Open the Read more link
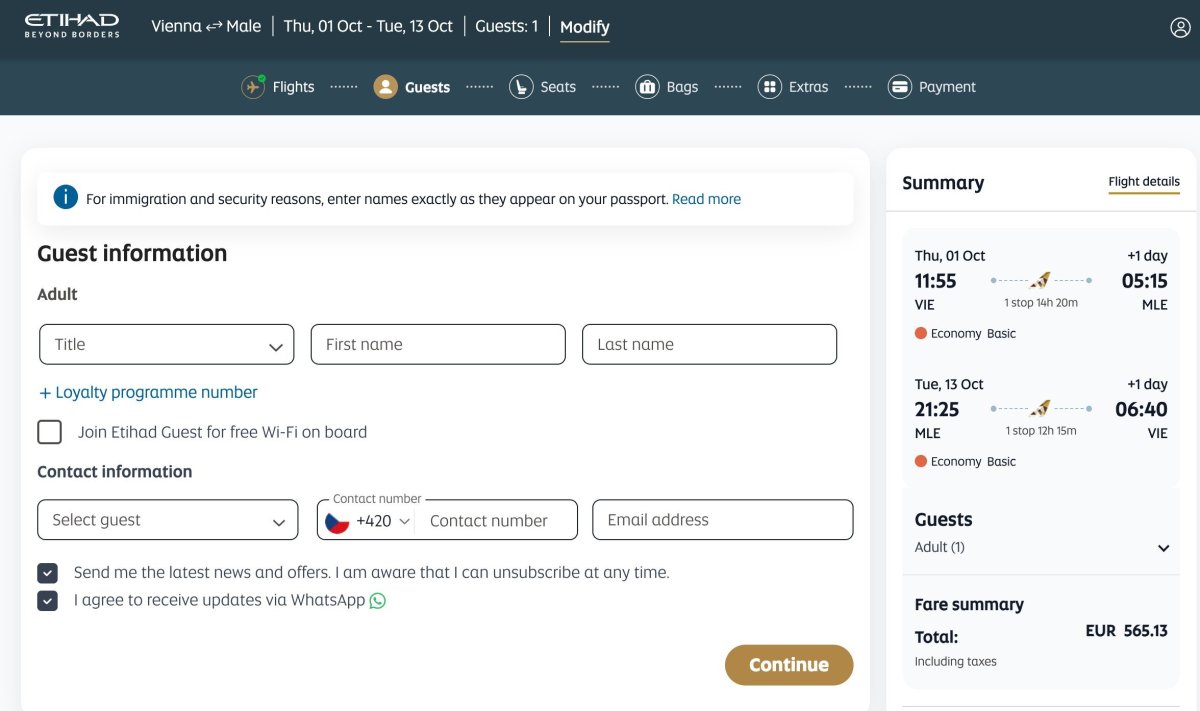Image resolution: width=1200 pixels, height=711 pixels. pyautogui.click(x=706, y=199)
